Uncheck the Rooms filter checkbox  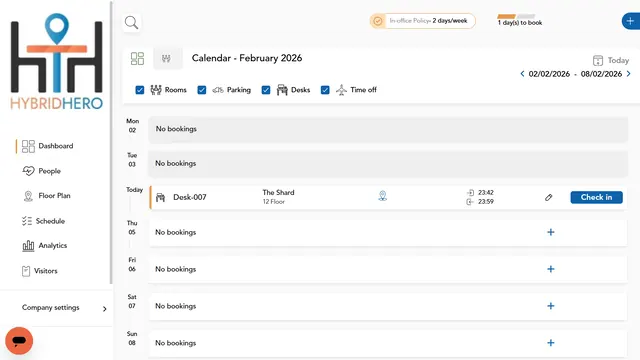tap(140, 90)
